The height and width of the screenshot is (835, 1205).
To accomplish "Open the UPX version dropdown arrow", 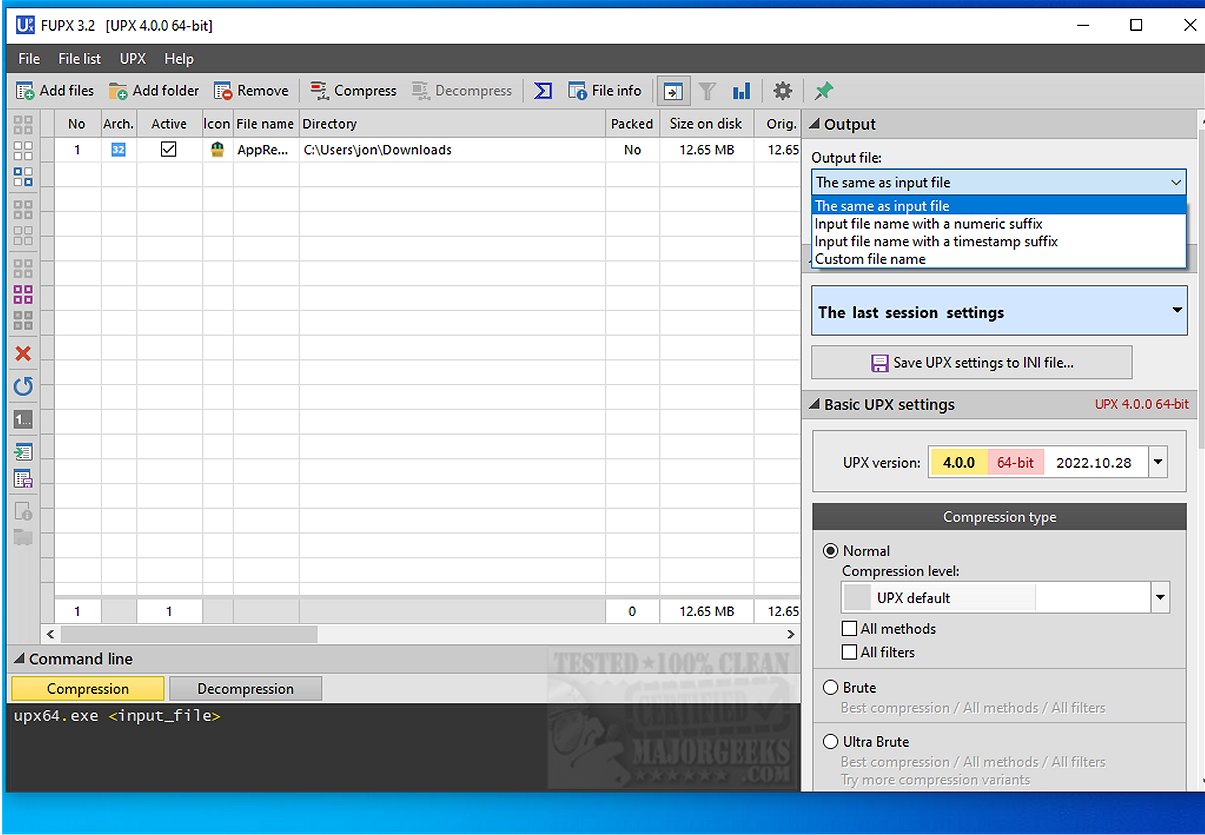I will tap(1158, 463).
